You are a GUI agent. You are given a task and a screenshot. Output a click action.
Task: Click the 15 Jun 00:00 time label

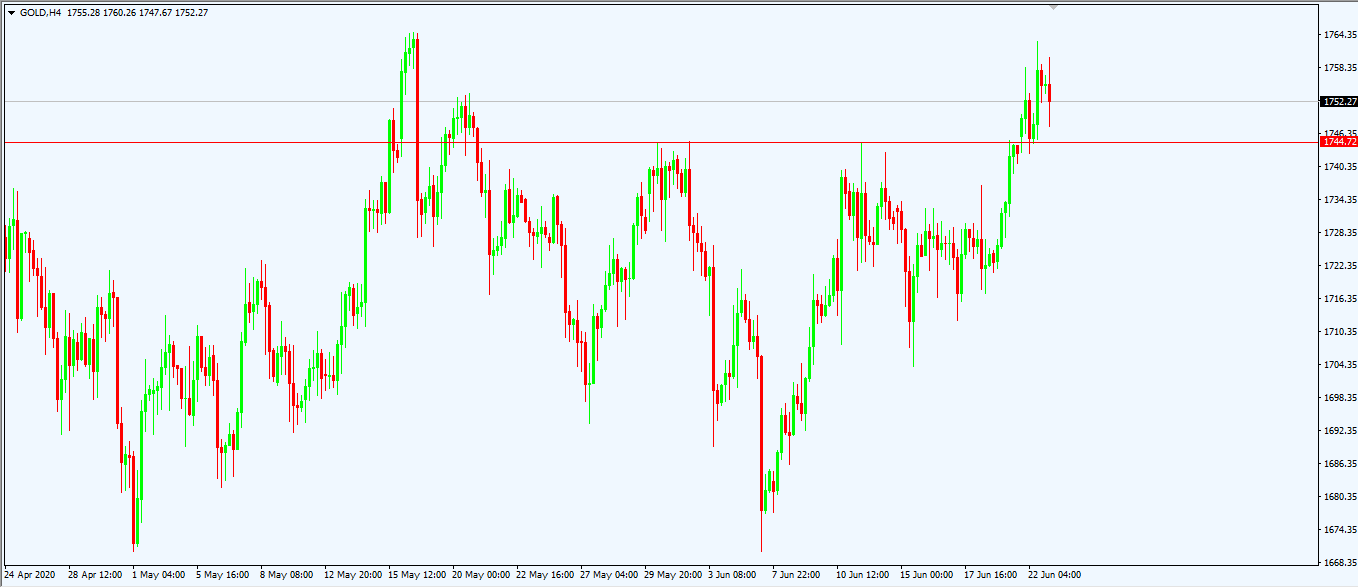[x=927, y=576]
